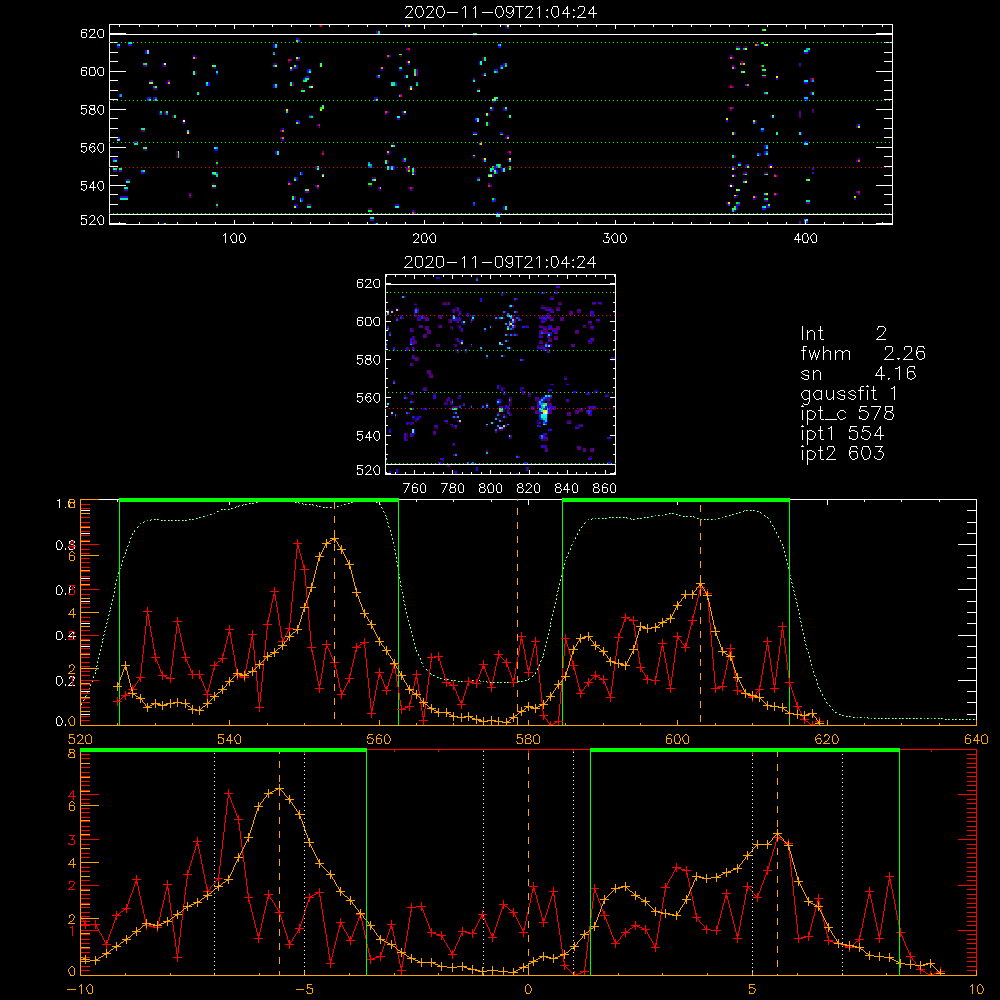Click x-axis label 800 on middle image
The image size is (1000, 1000).
[x=490, y=489]
